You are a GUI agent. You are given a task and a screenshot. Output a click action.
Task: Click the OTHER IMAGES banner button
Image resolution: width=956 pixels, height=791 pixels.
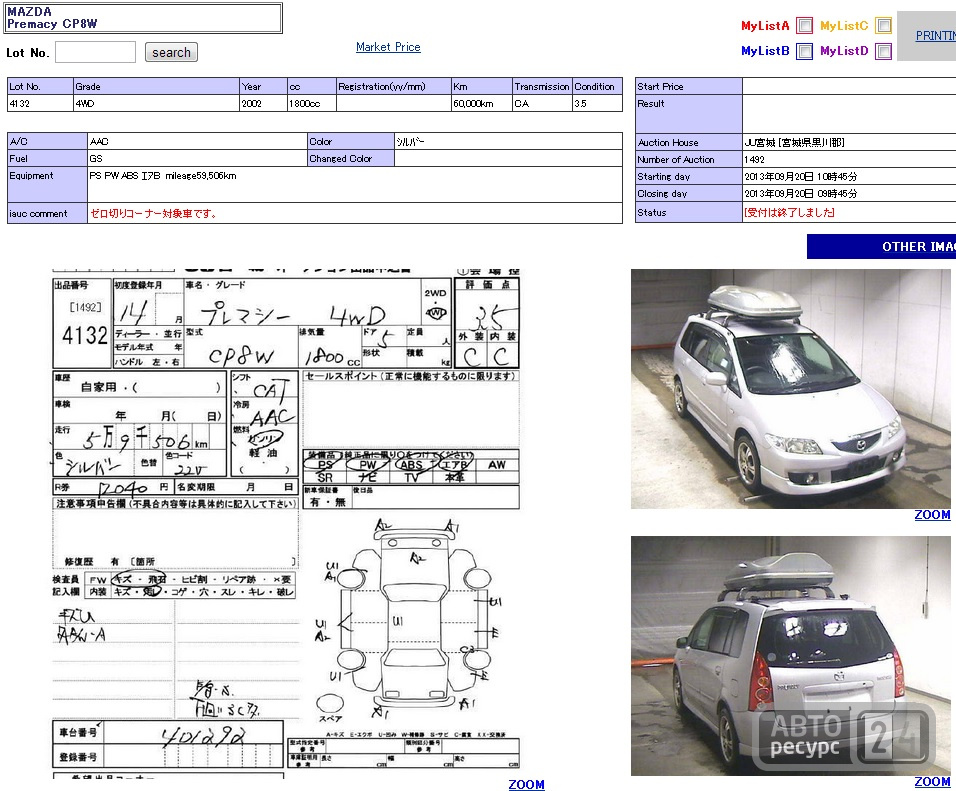click(882, 246)
